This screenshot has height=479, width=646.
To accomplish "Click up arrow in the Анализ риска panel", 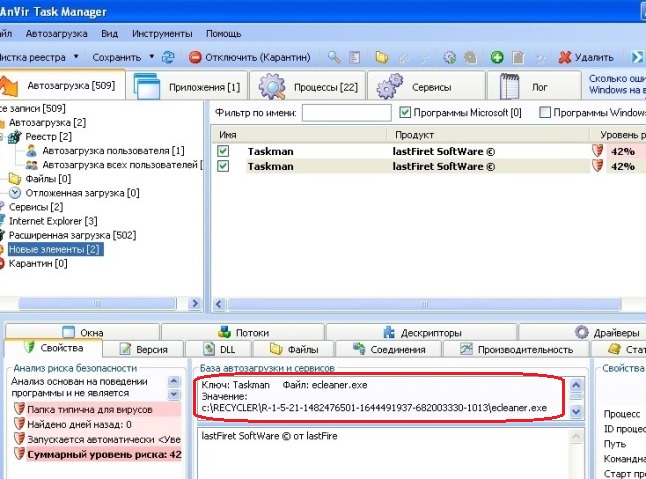I will click(x=174, y=381).
